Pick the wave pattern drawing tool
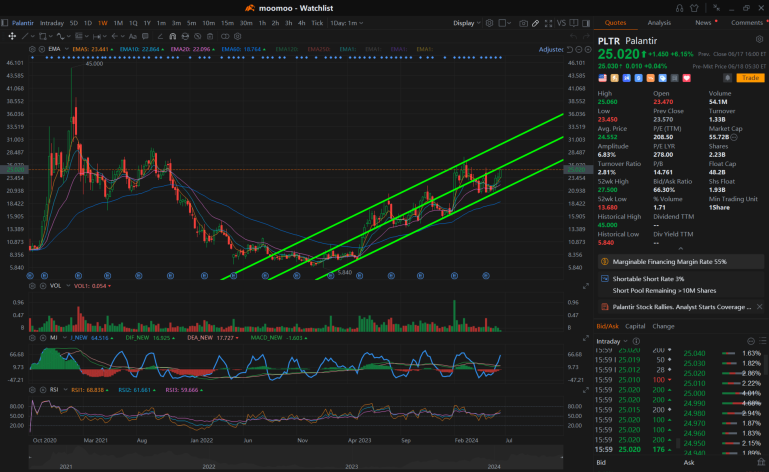The image size is (769, 472). [x=61, y=36]
